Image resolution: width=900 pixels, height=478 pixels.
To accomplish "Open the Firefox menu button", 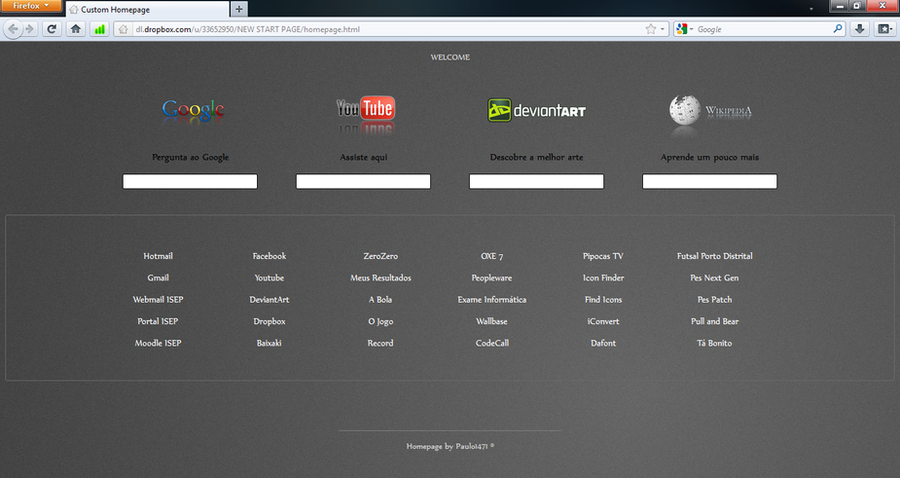I will (30, 6).
